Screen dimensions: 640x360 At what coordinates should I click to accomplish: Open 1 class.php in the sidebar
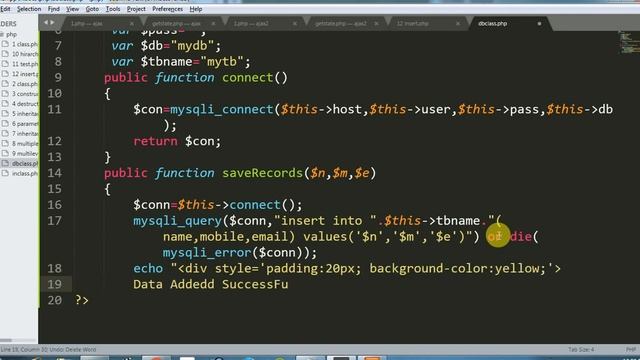[x=24, y=44]
